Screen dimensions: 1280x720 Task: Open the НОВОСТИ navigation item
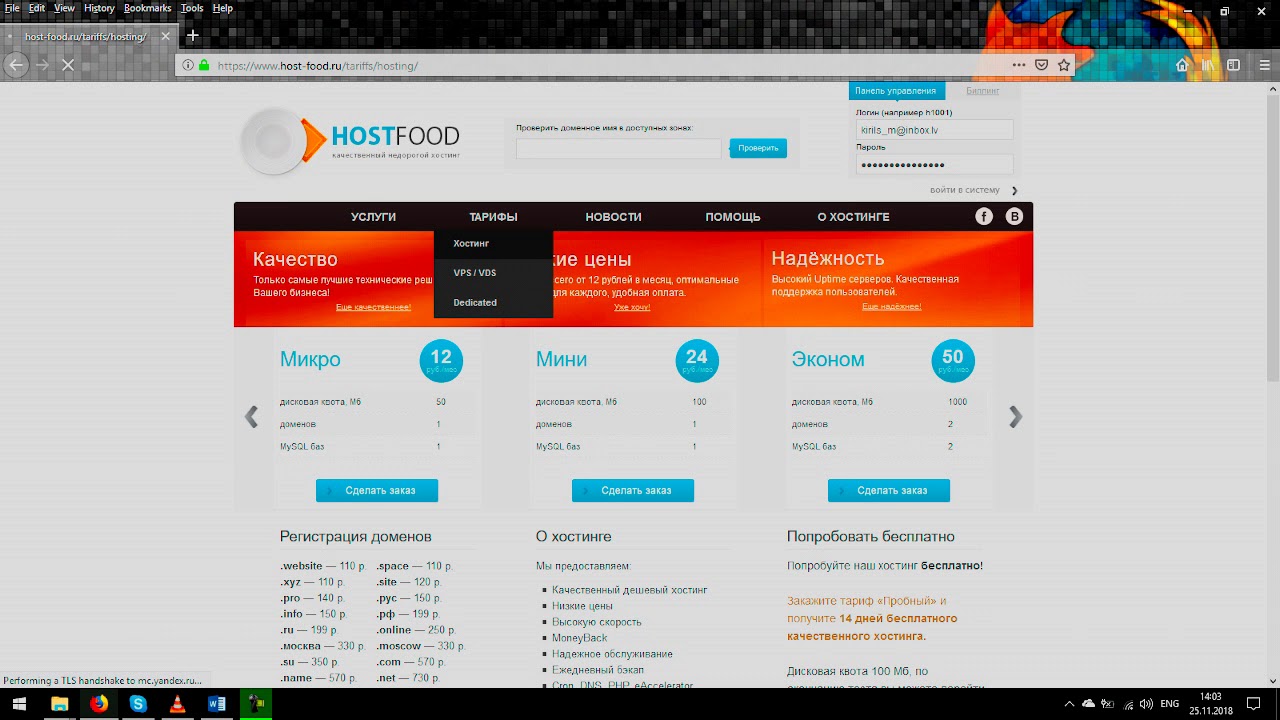[613, 217]
